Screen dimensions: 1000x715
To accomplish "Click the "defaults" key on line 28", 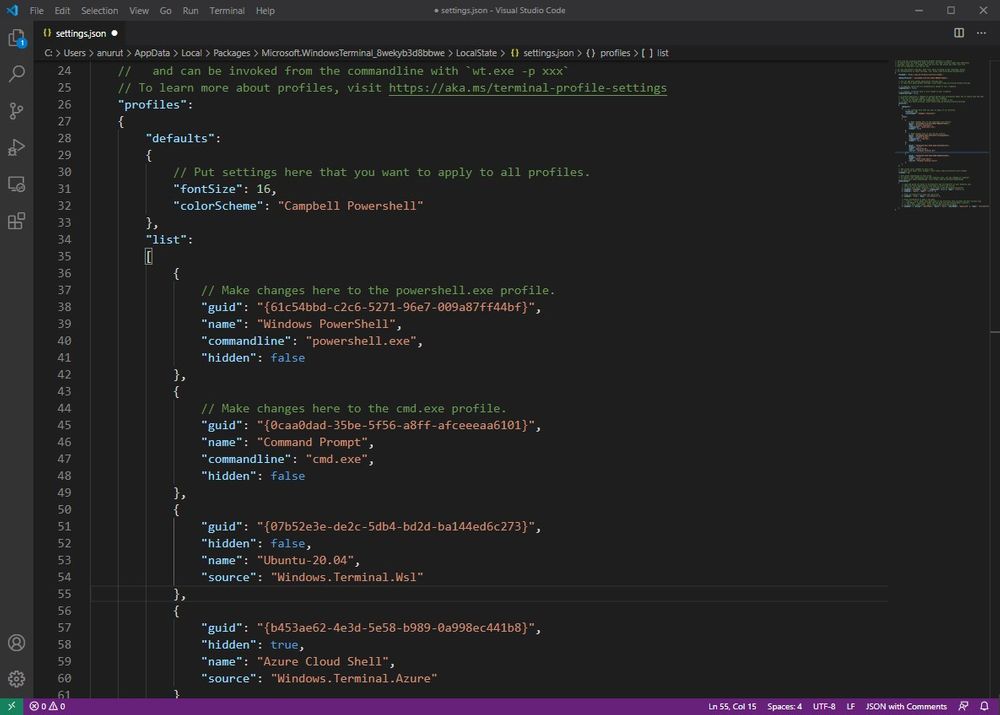I will [180, 138].
